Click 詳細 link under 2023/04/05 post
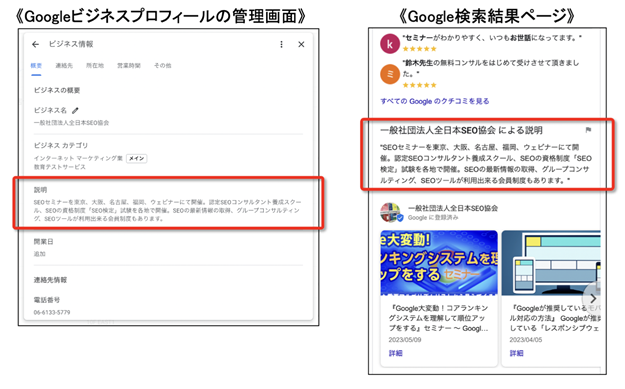Screen dimensions: 625x389 tap(516, 353)
